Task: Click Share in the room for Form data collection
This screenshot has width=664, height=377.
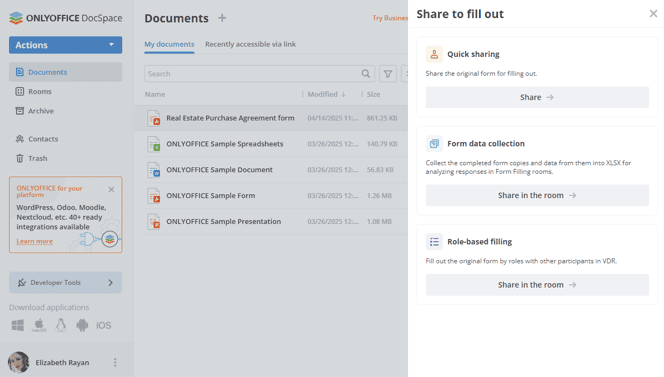Action: coord(537,195)
